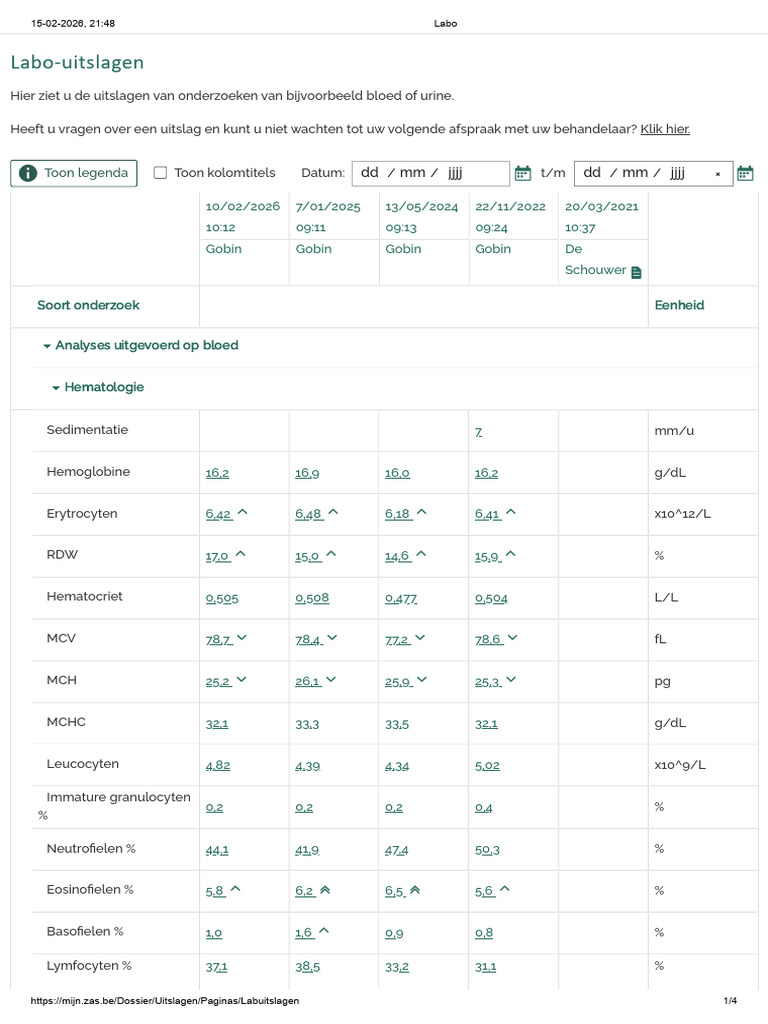Clear the end date with the x icon
768x1024 pixels.
tap(718, 174)
